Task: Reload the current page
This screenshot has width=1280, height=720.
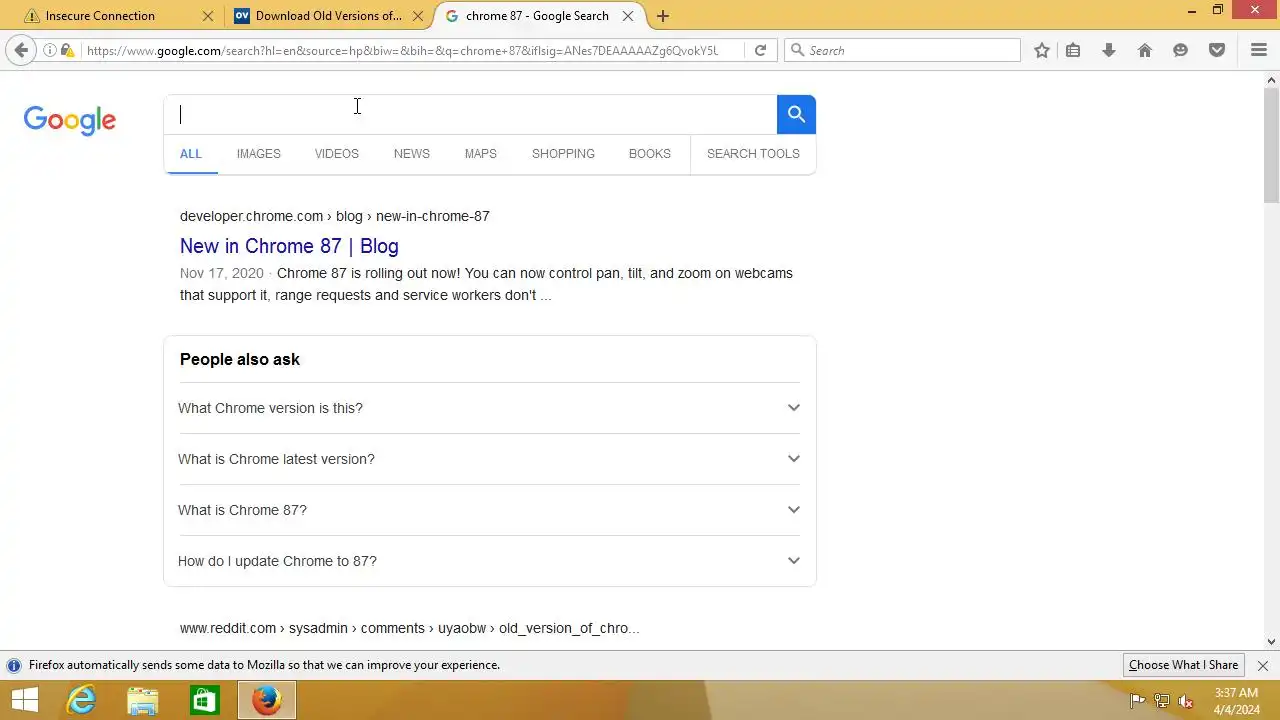Action: [x=760, y=50]
